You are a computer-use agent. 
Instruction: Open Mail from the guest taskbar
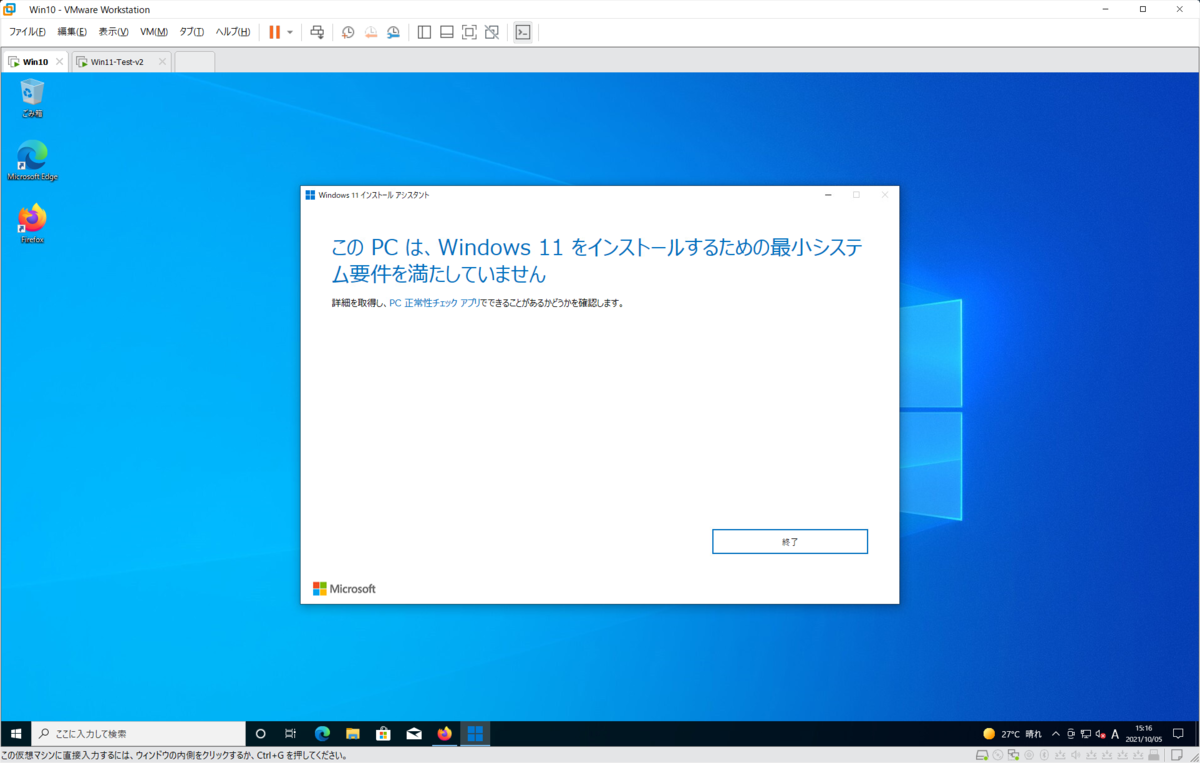[x=414, y=733]
